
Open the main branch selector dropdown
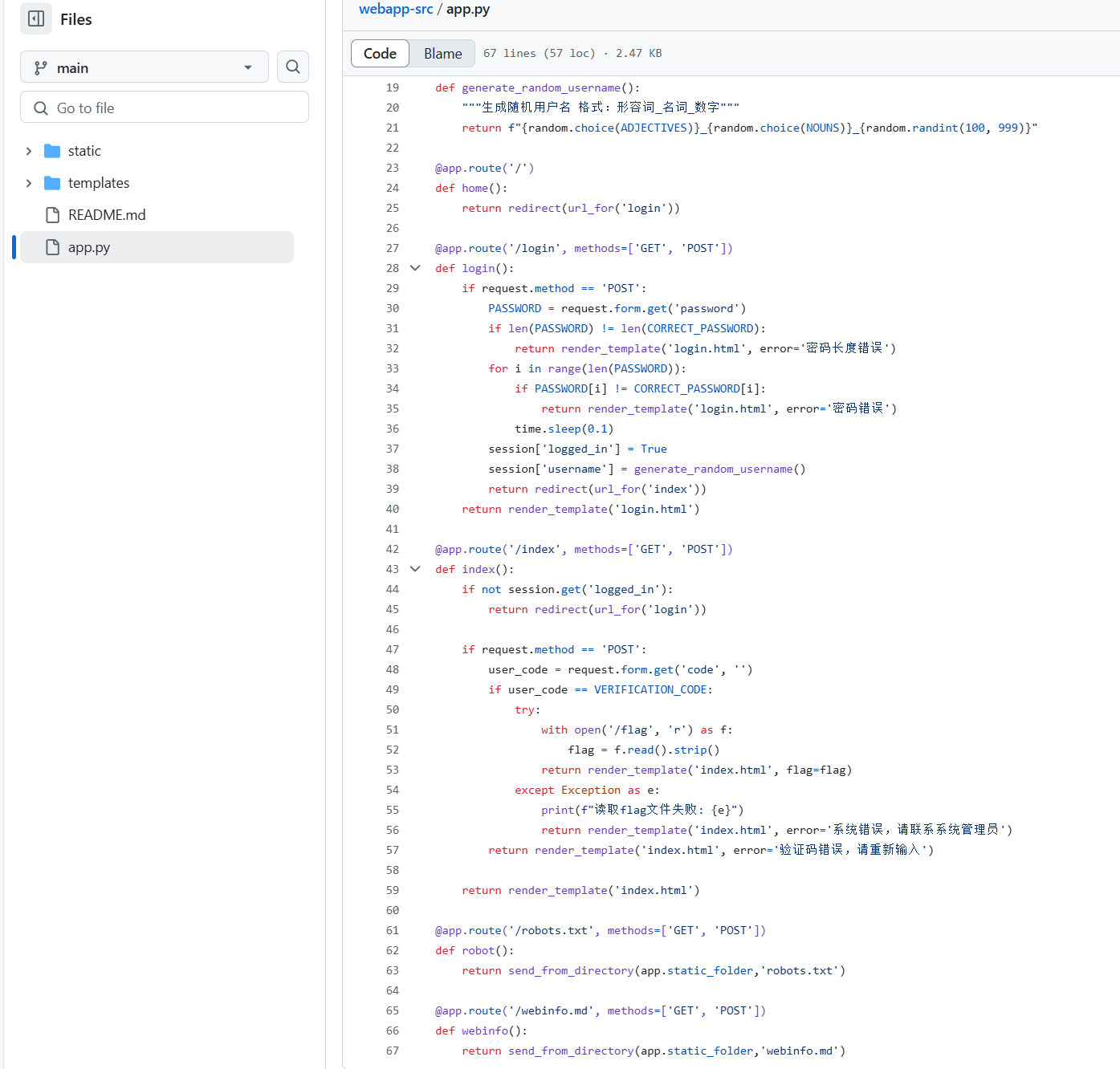coord(145,67)
